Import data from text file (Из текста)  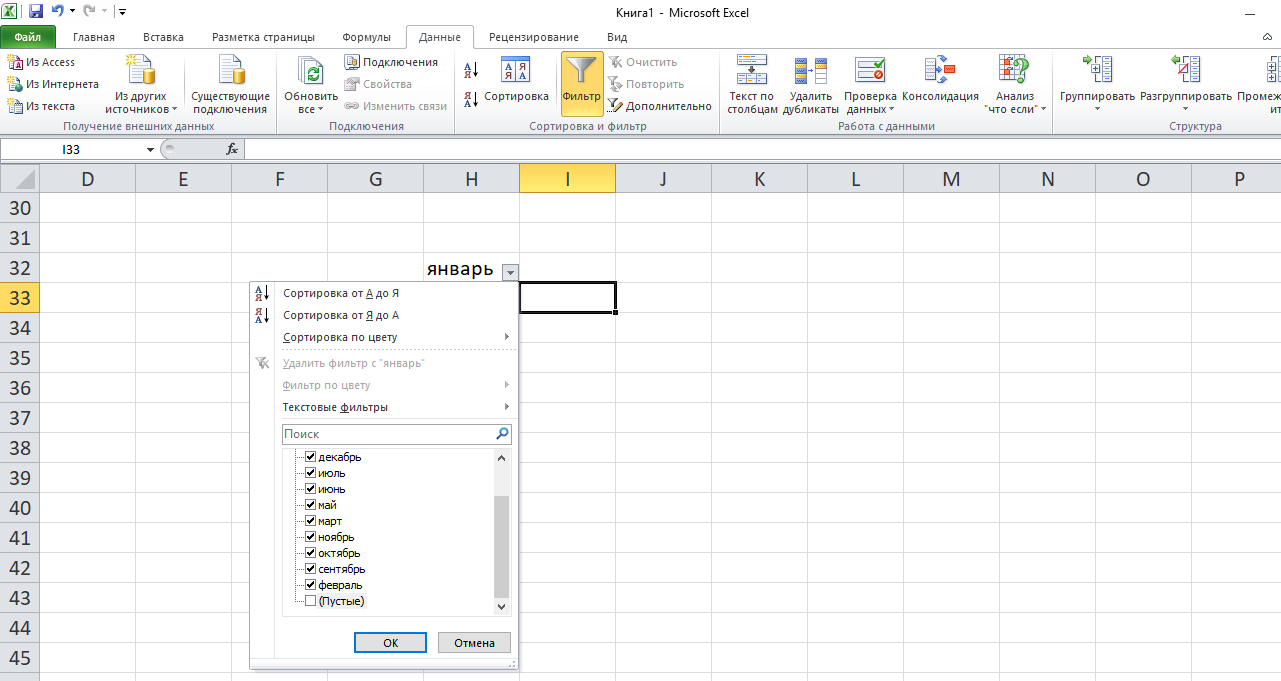(x=41, y=106)
